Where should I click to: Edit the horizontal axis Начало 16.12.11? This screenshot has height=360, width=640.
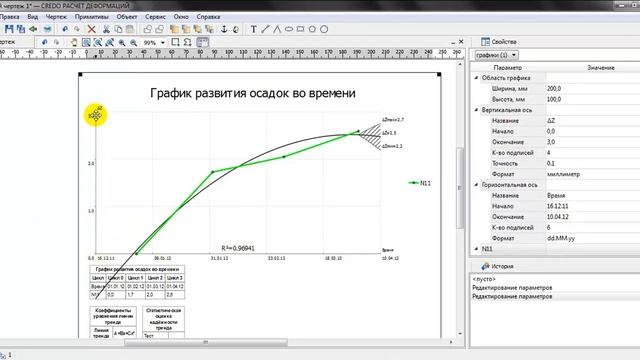(593, 206)
